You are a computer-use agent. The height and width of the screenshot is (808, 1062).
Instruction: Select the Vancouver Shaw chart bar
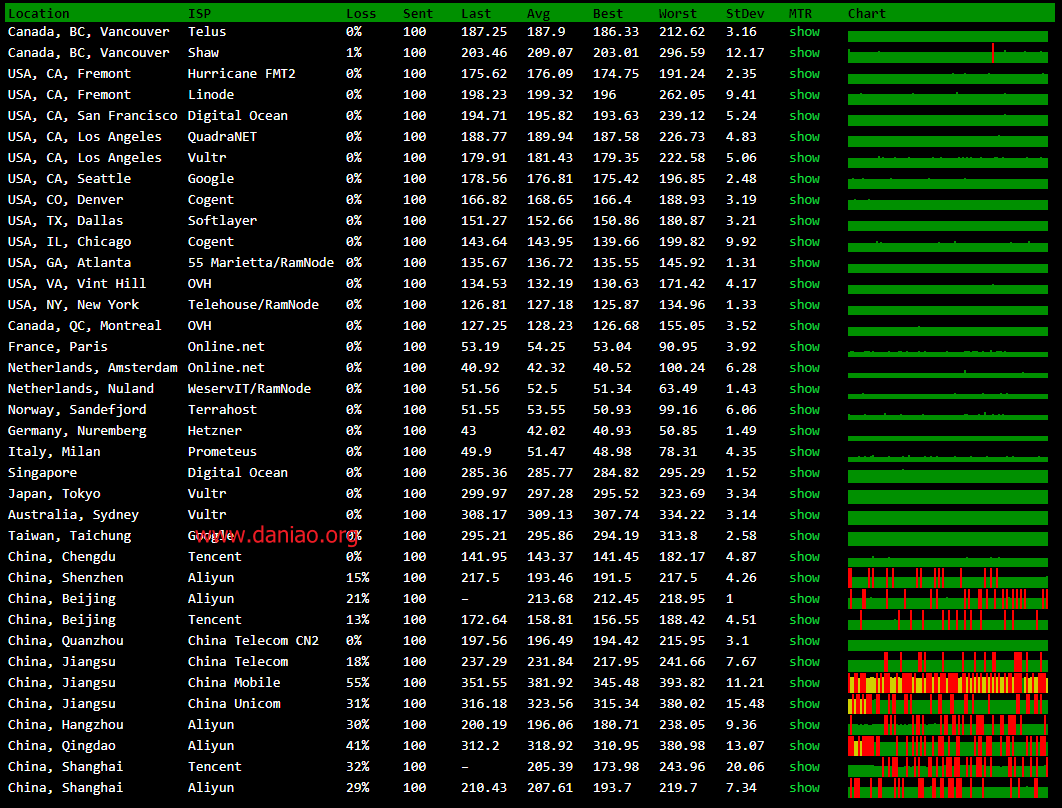point(948,53)
